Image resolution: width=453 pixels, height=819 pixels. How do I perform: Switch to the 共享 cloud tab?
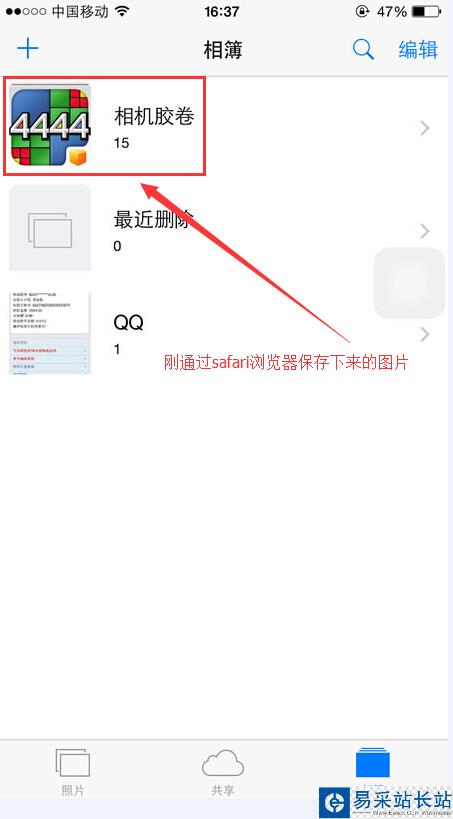[x=223, y=773]
